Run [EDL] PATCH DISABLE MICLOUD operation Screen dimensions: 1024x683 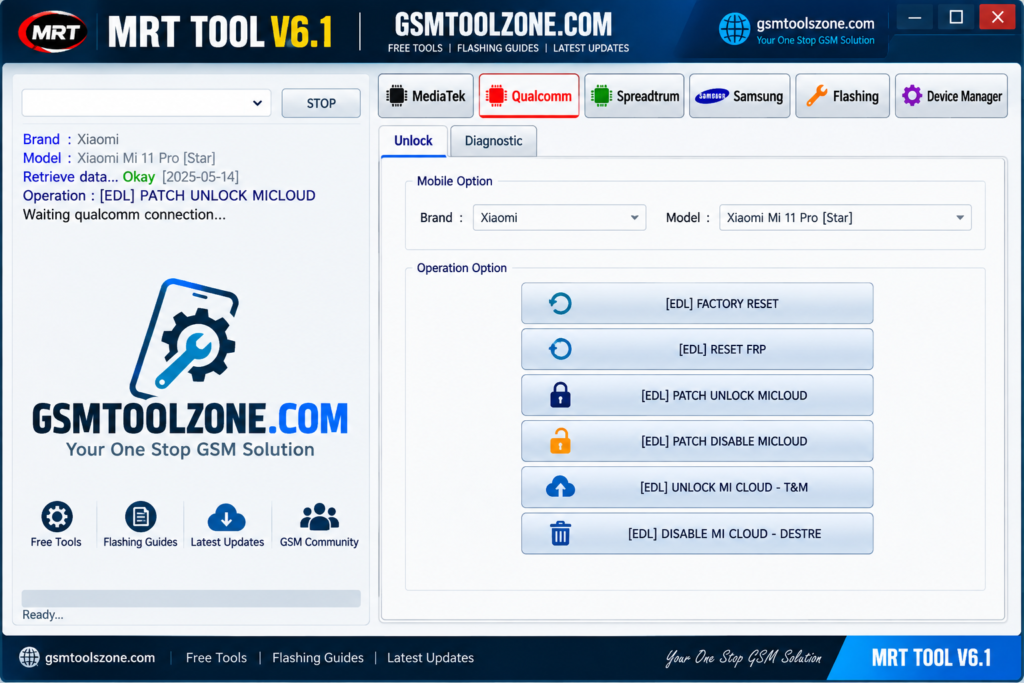coord(697,441)
